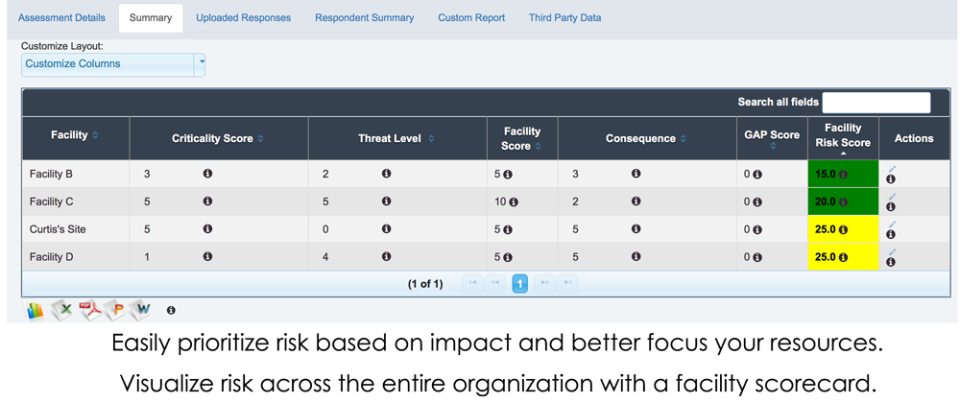
Task: Export table to Word document
Action: [141, 309]
